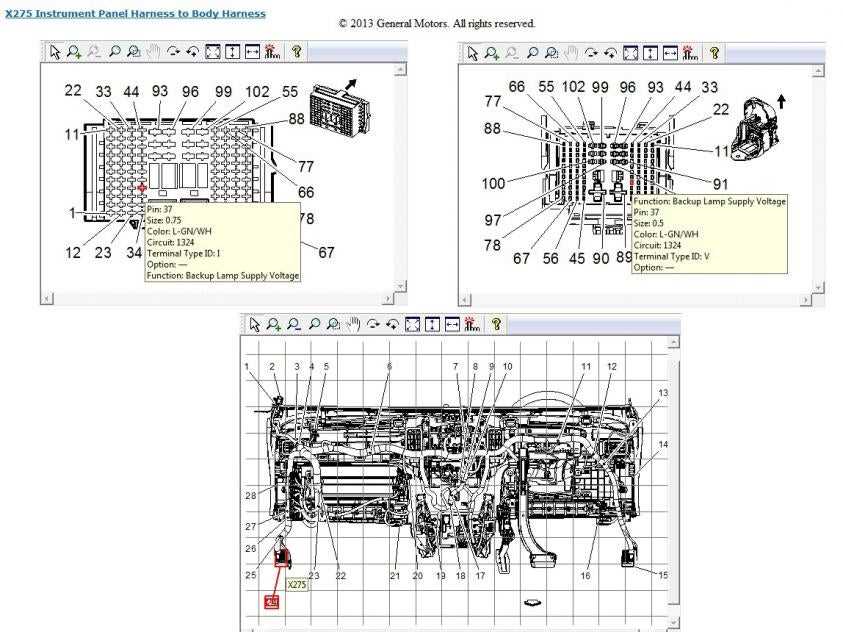Choose magnifier zoom tool in bottom location viewer
Image resolution: width=843 pixels, height=632 pixels.
[x=315, y=324]
